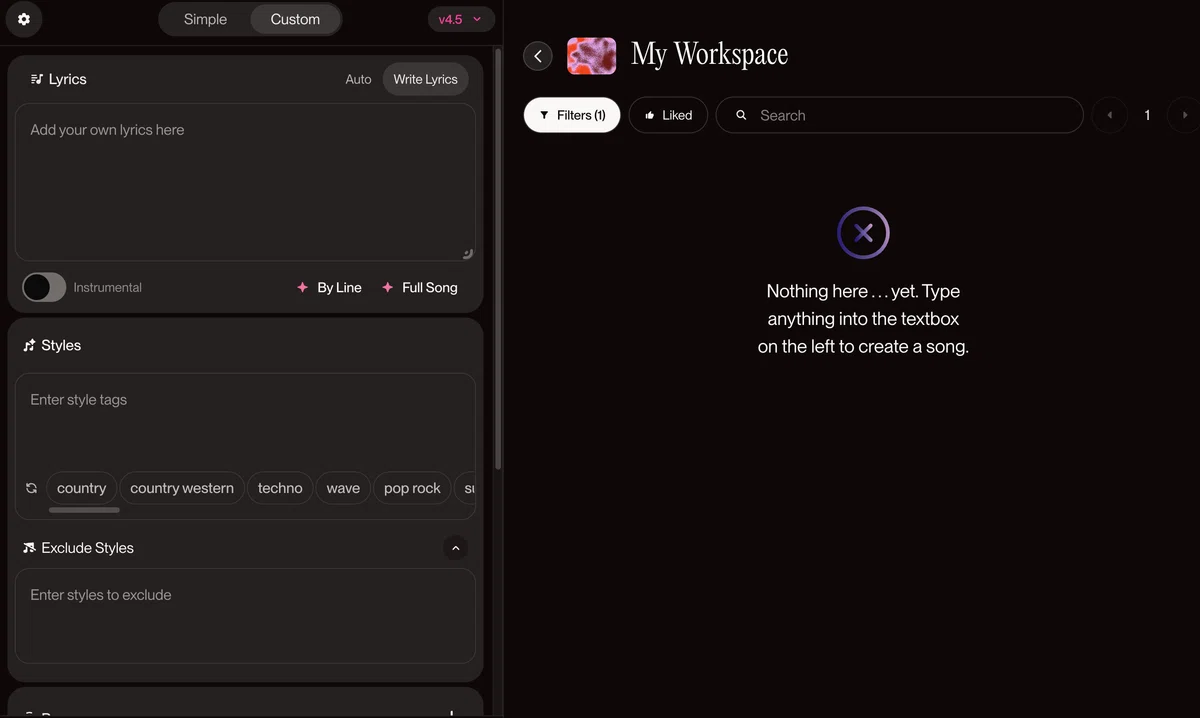Screen dimensions: 1200x718
Task: Go back with the chevron button
Action: point(538,56)
